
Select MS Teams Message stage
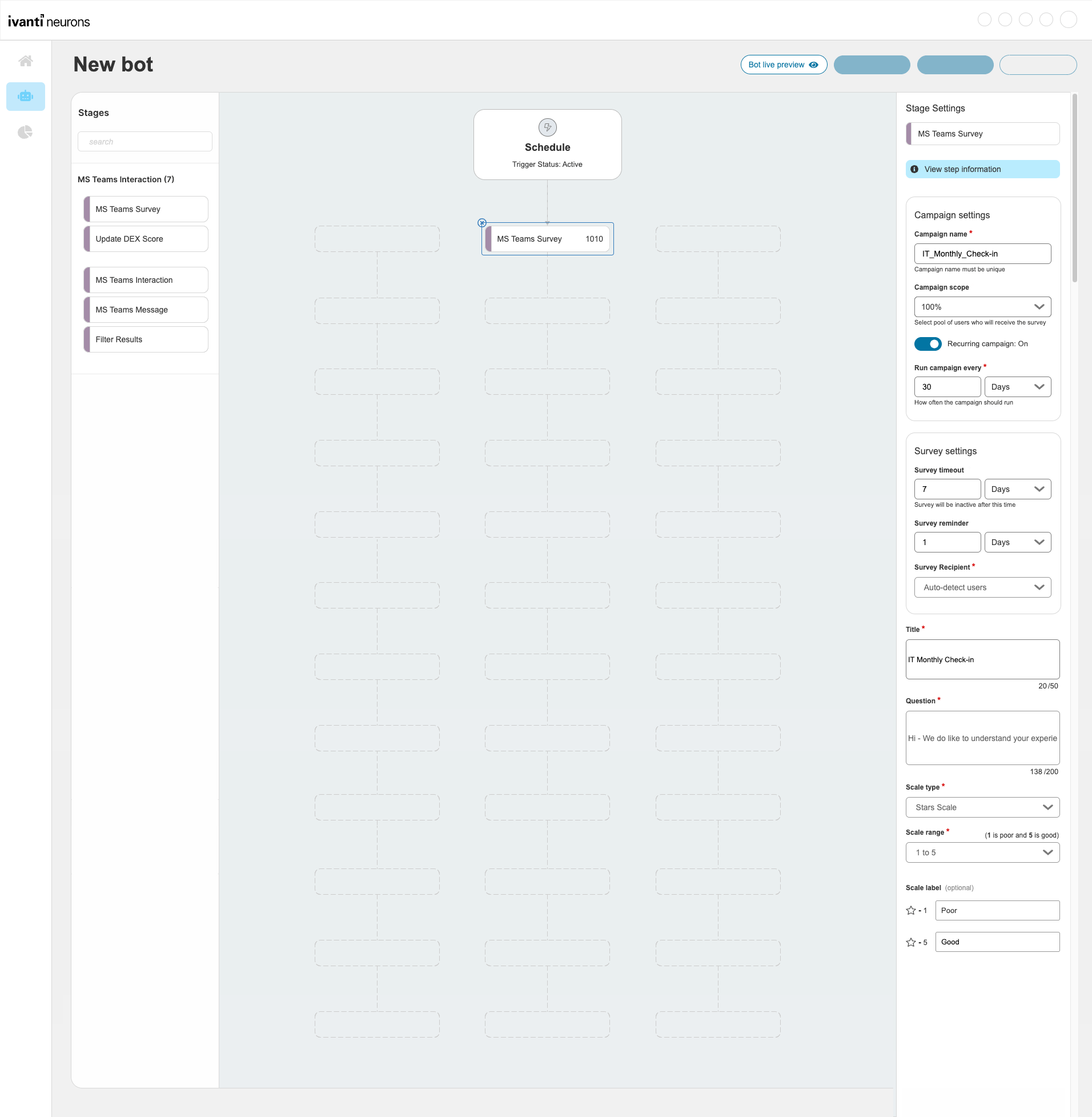click(x=146, y=310)
